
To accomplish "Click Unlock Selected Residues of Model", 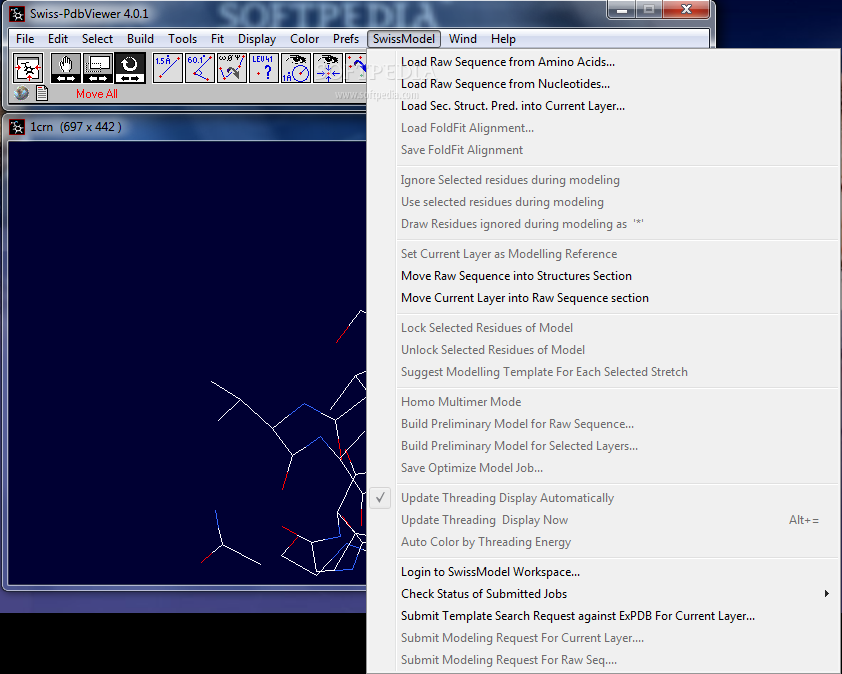I will pyautogui.click(x=603, y=350).
